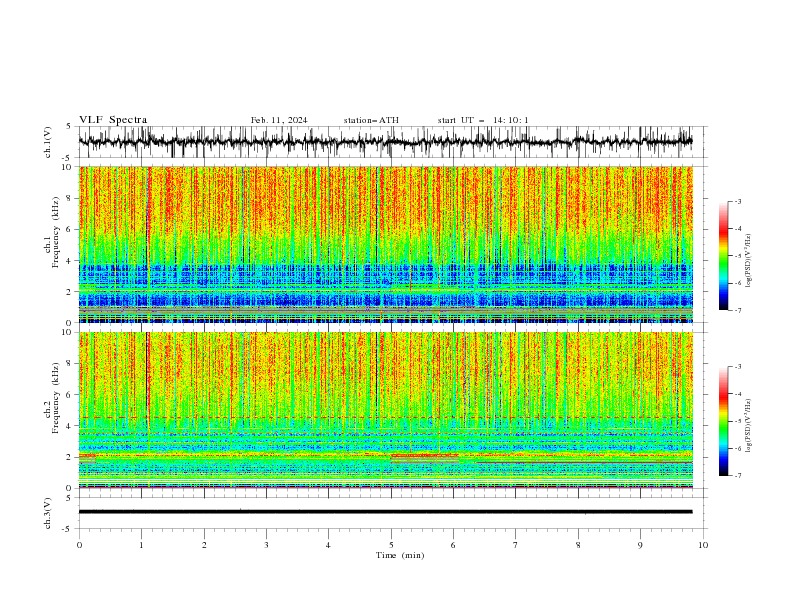
Task: Select the "Feb. 11, 2024" date text
Action: 279,120
